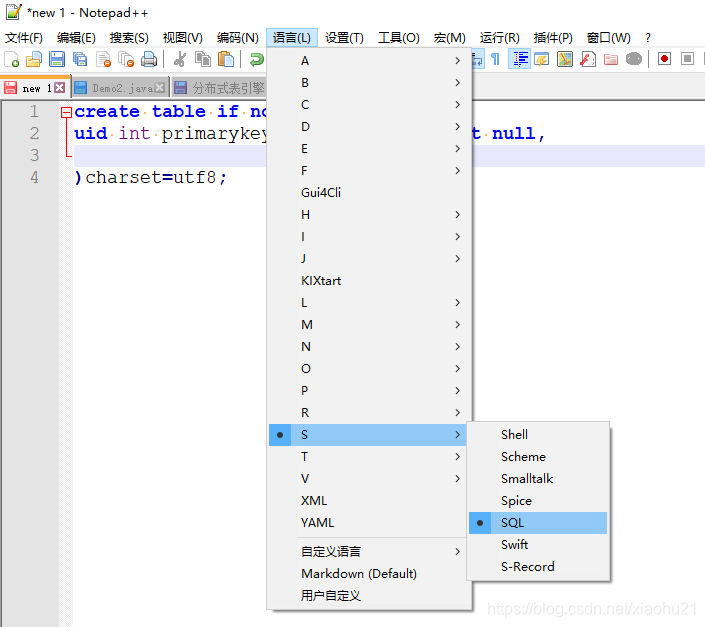The width and height of the screenshot is (705, 627).
Task: Cut selection with the scissors icon
Action: (180, 59)
